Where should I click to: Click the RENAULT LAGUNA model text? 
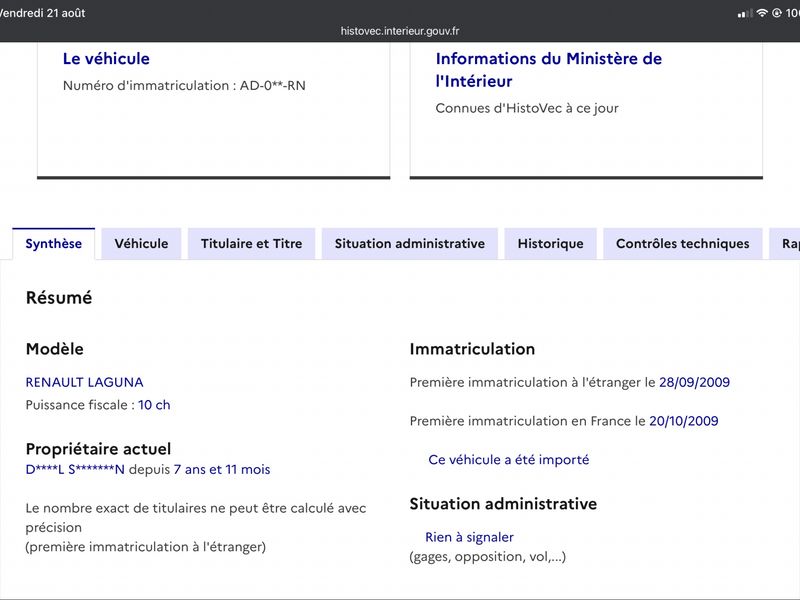tap(85, 382)
